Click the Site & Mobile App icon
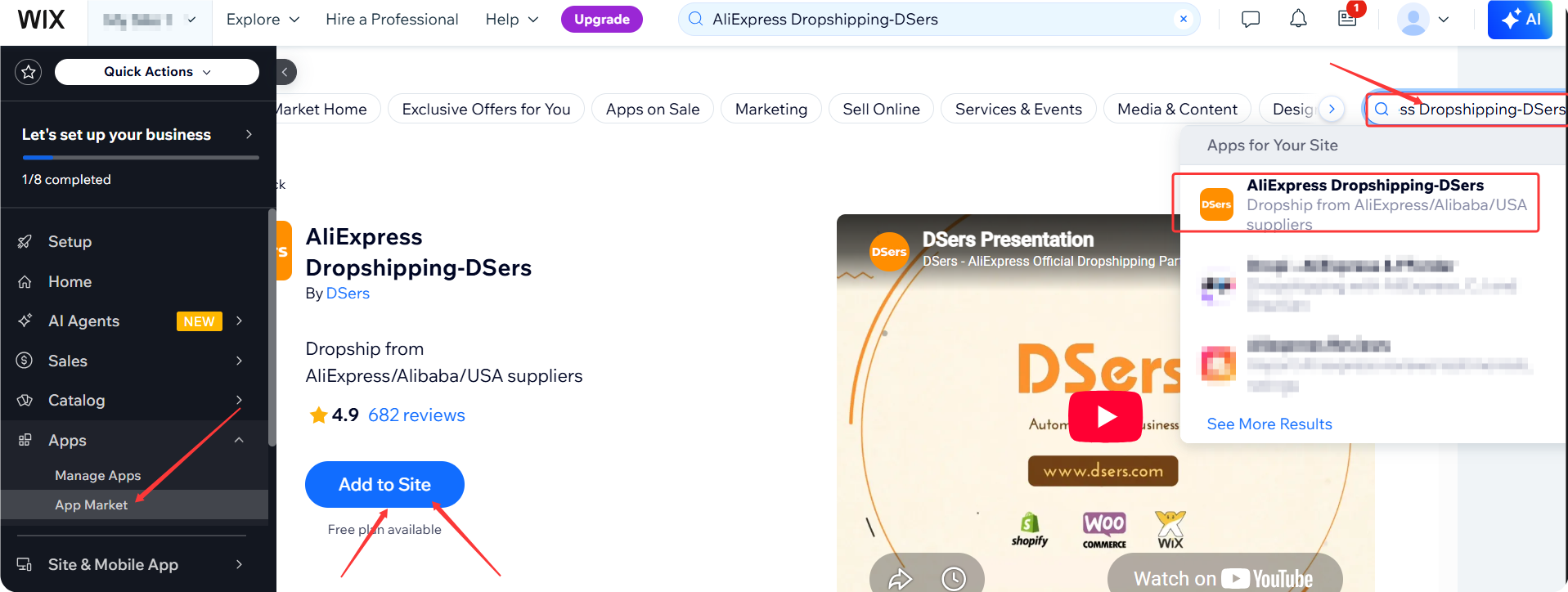 click(x=25, y=565)
